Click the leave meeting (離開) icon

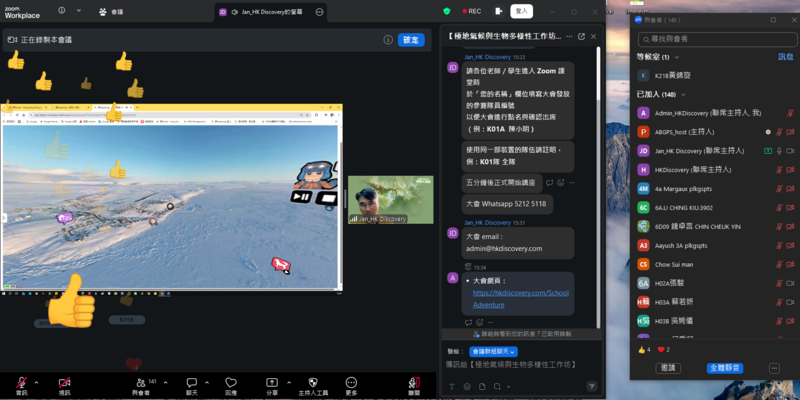414,382
